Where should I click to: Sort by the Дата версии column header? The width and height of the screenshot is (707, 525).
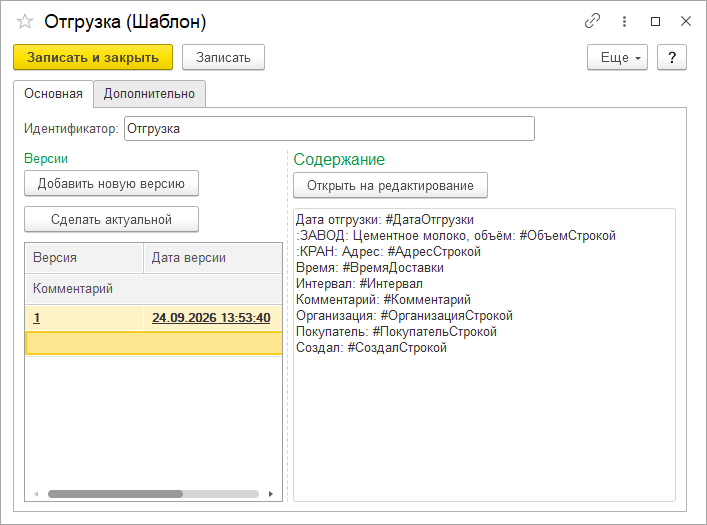(x=213, y=258)
